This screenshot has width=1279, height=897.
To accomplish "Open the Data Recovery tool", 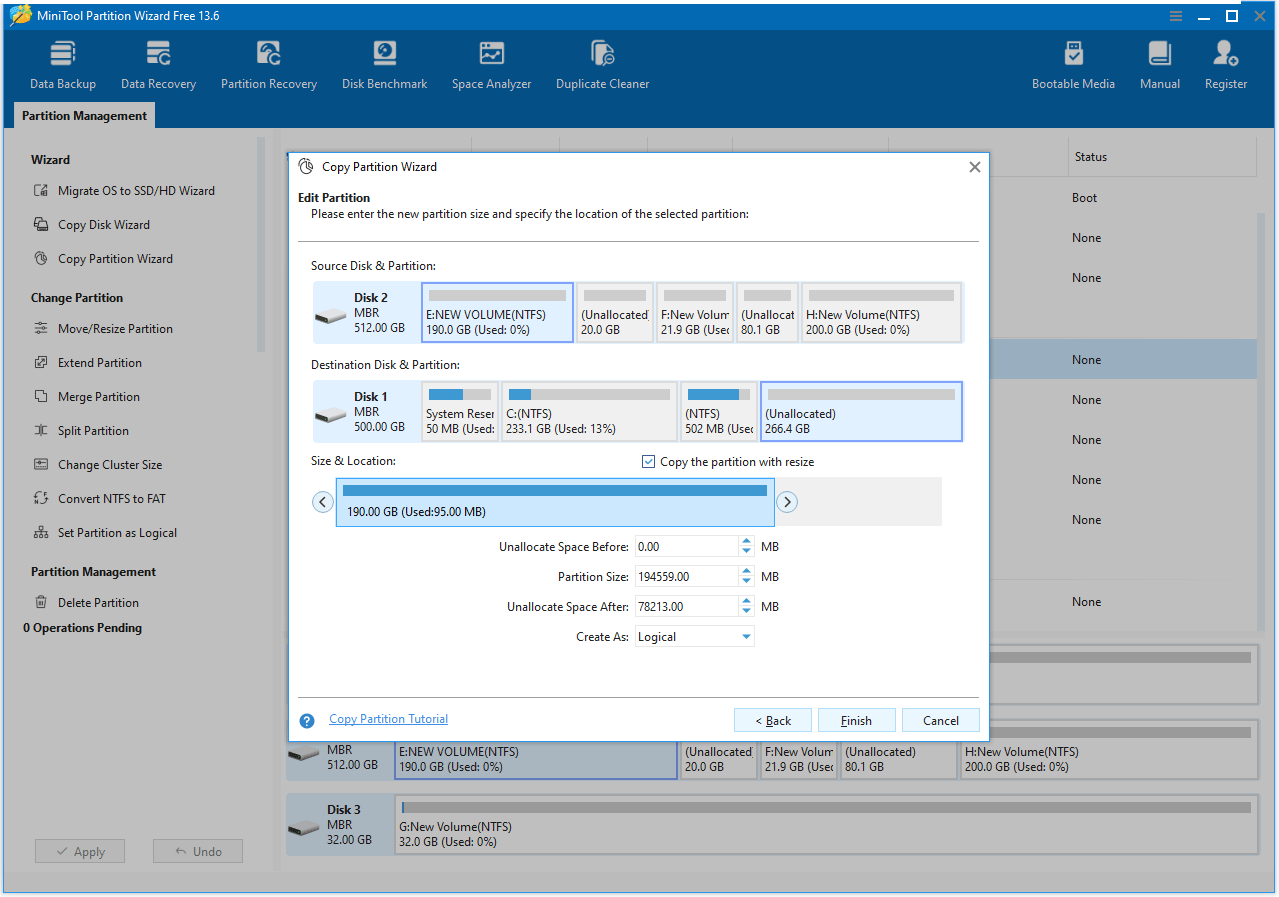I will (x=158, y=66).
